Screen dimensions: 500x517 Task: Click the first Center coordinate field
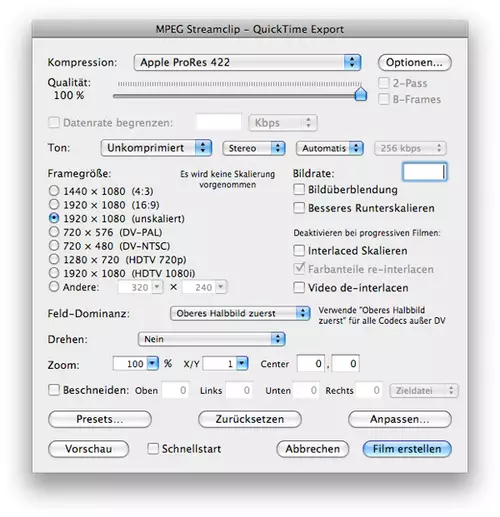311,363
